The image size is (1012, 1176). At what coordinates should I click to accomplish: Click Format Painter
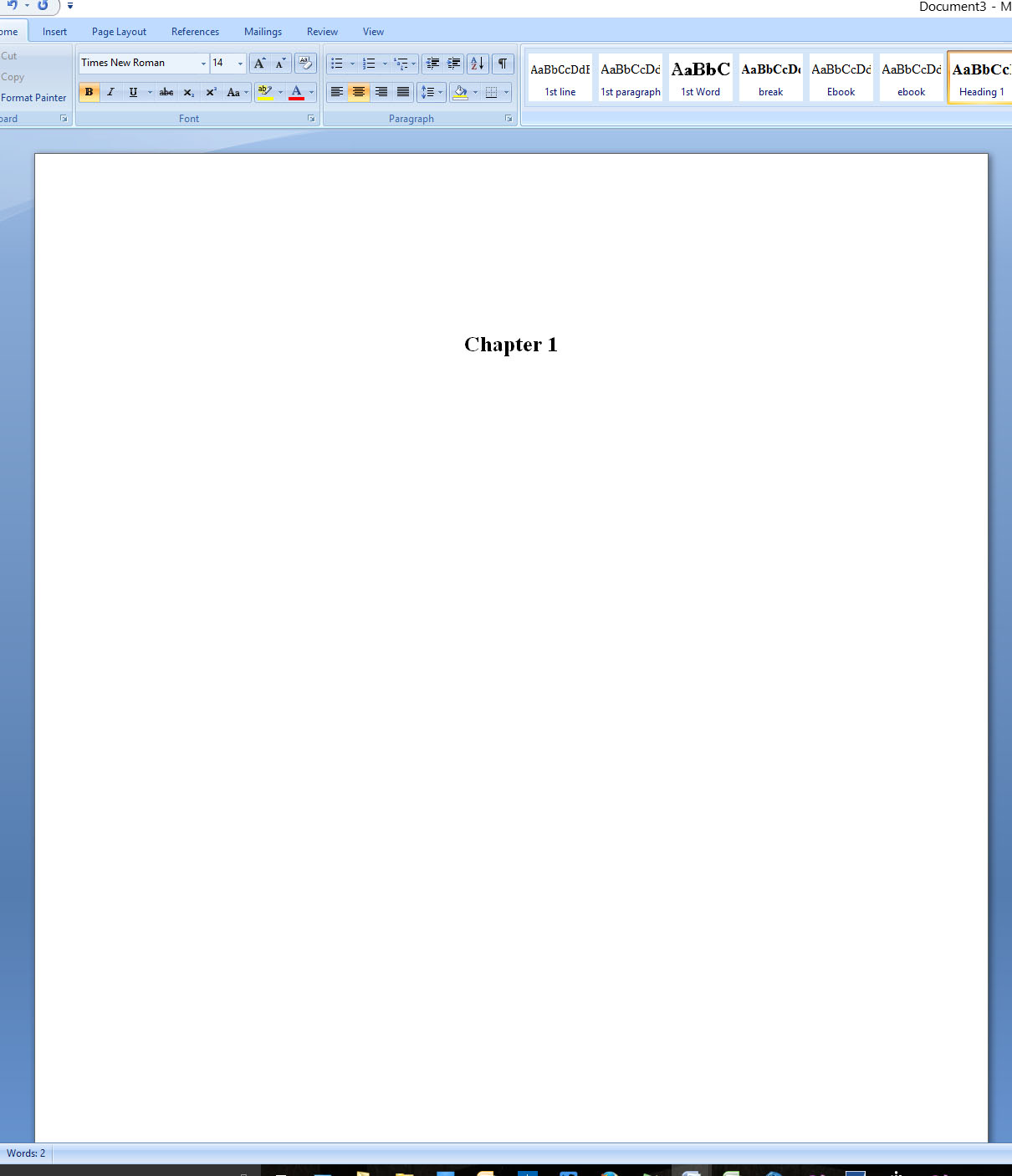coord(33,98)
